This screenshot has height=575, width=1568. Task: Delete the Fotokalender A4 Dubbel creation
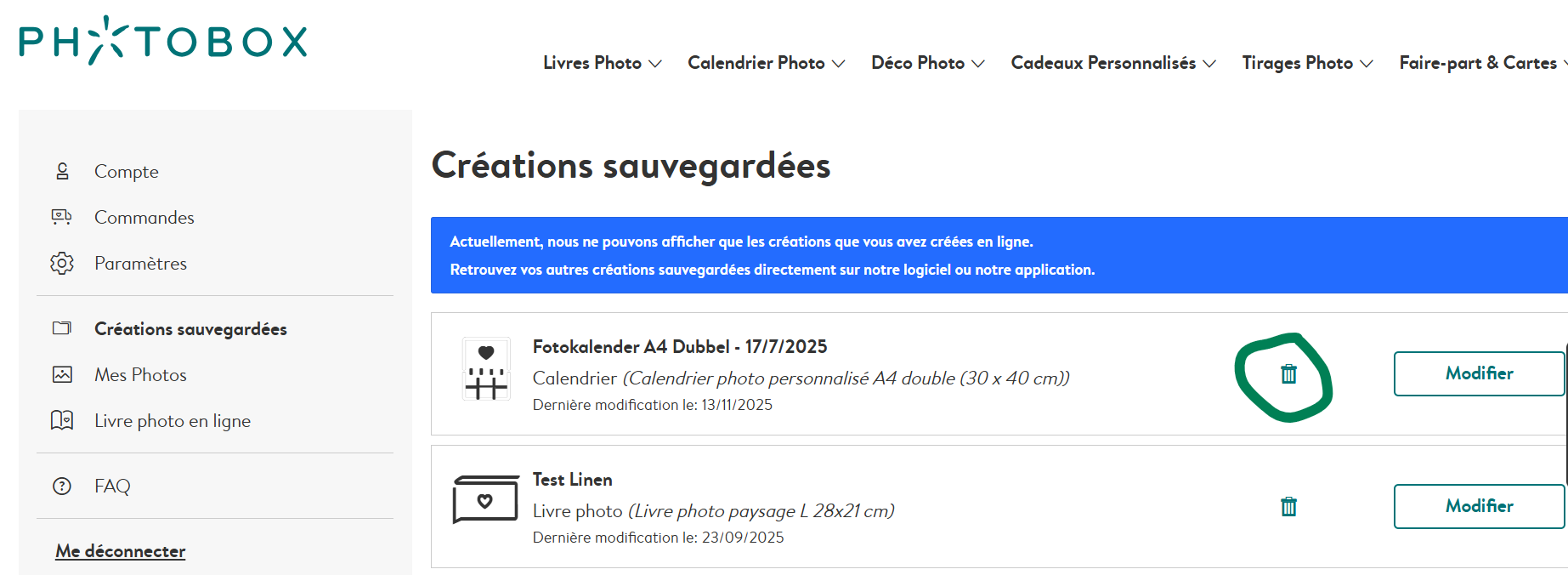tap(1288, 373)
